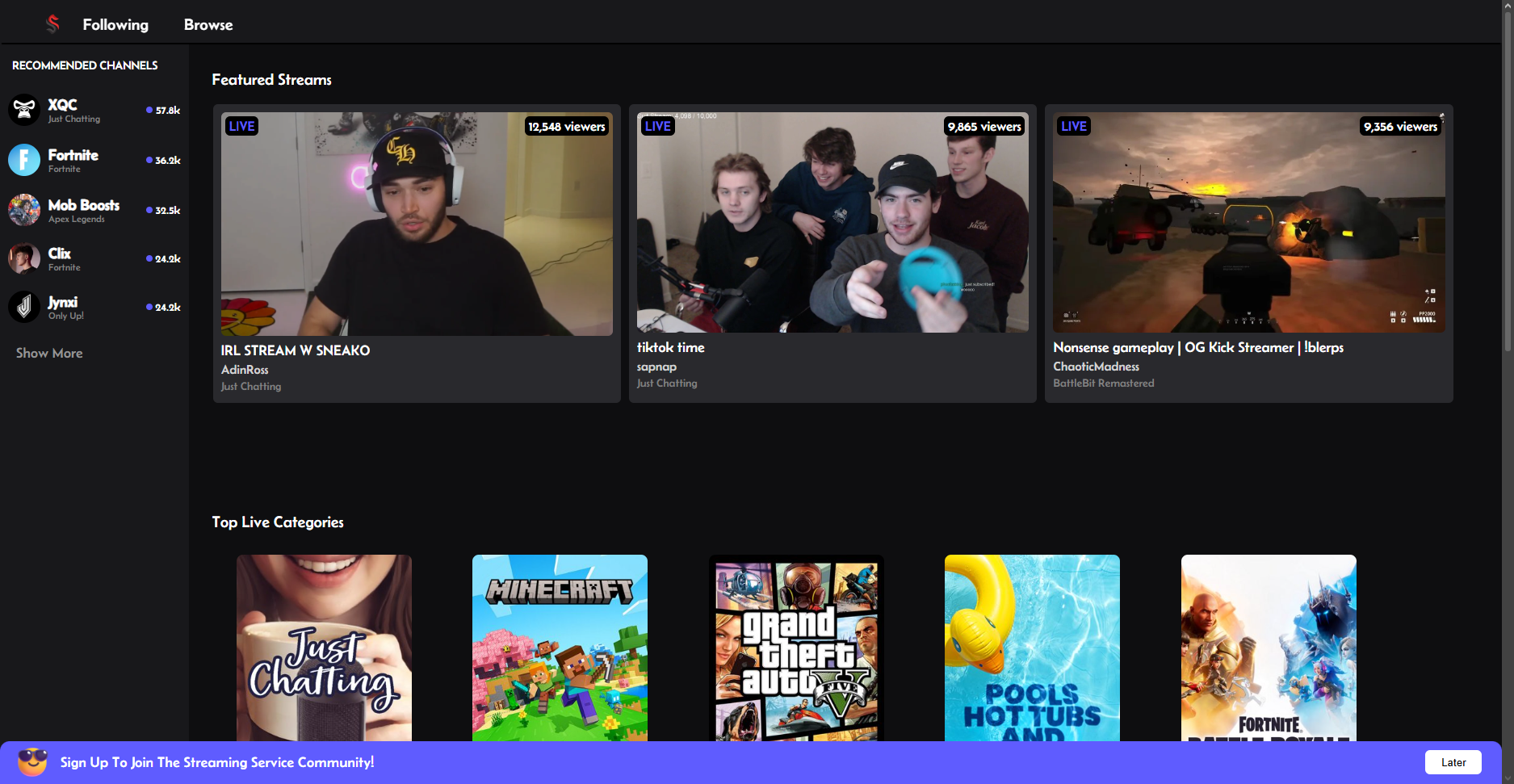
Task: Open the Nonsense gameplay stream title
Action: [1198, 347]
